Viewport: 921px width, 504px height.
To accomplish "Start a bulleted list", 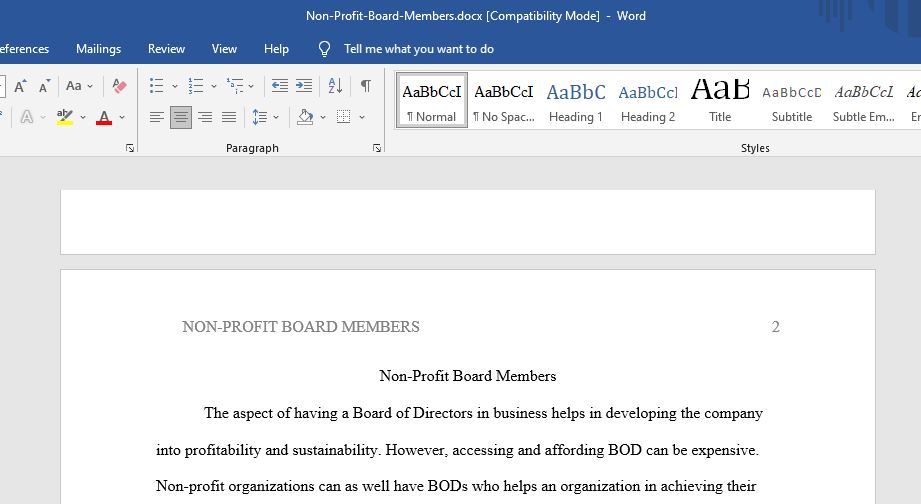I will point(156,86).
